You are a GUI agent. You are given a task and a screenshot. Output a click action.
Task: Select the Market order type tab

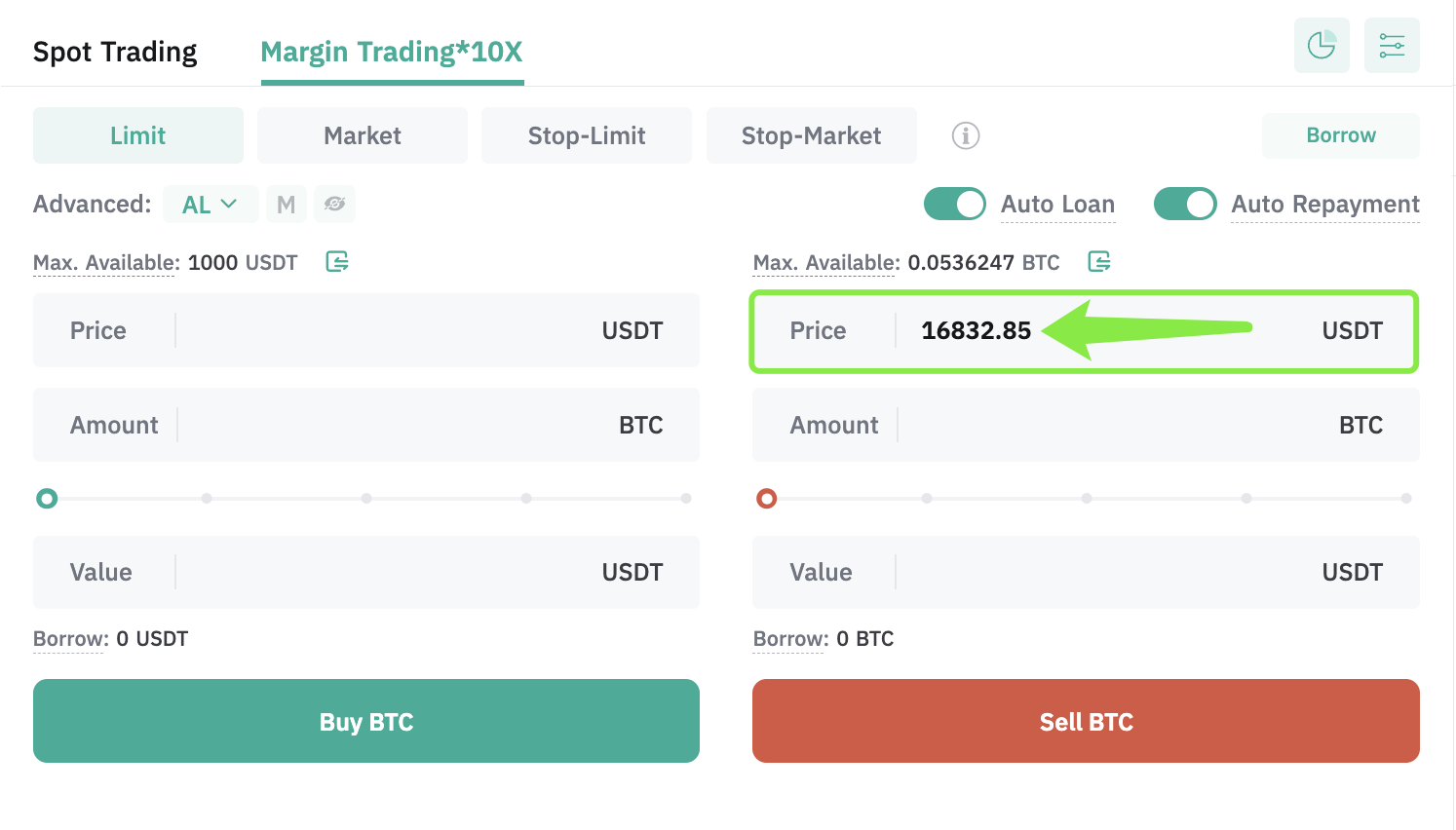(x=363, y=135)
